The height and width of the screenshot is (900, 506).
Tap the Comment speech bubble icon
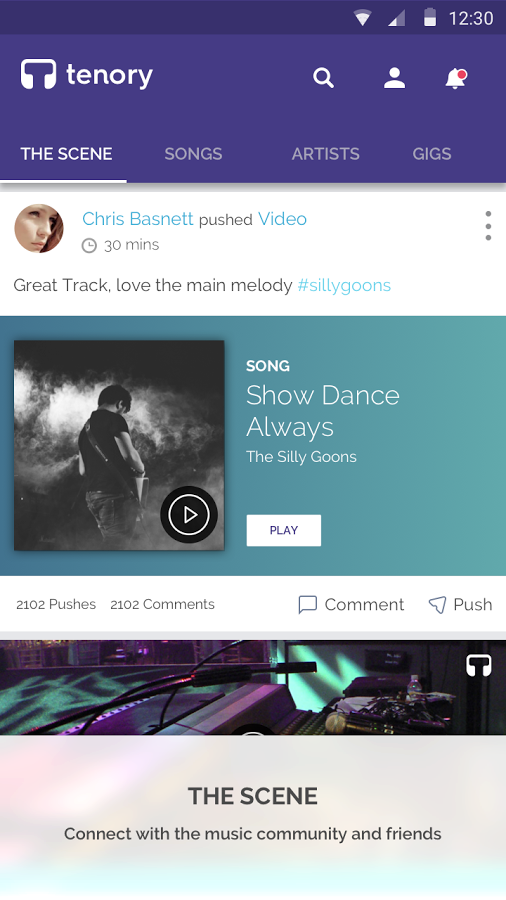[x=308, y=605]
